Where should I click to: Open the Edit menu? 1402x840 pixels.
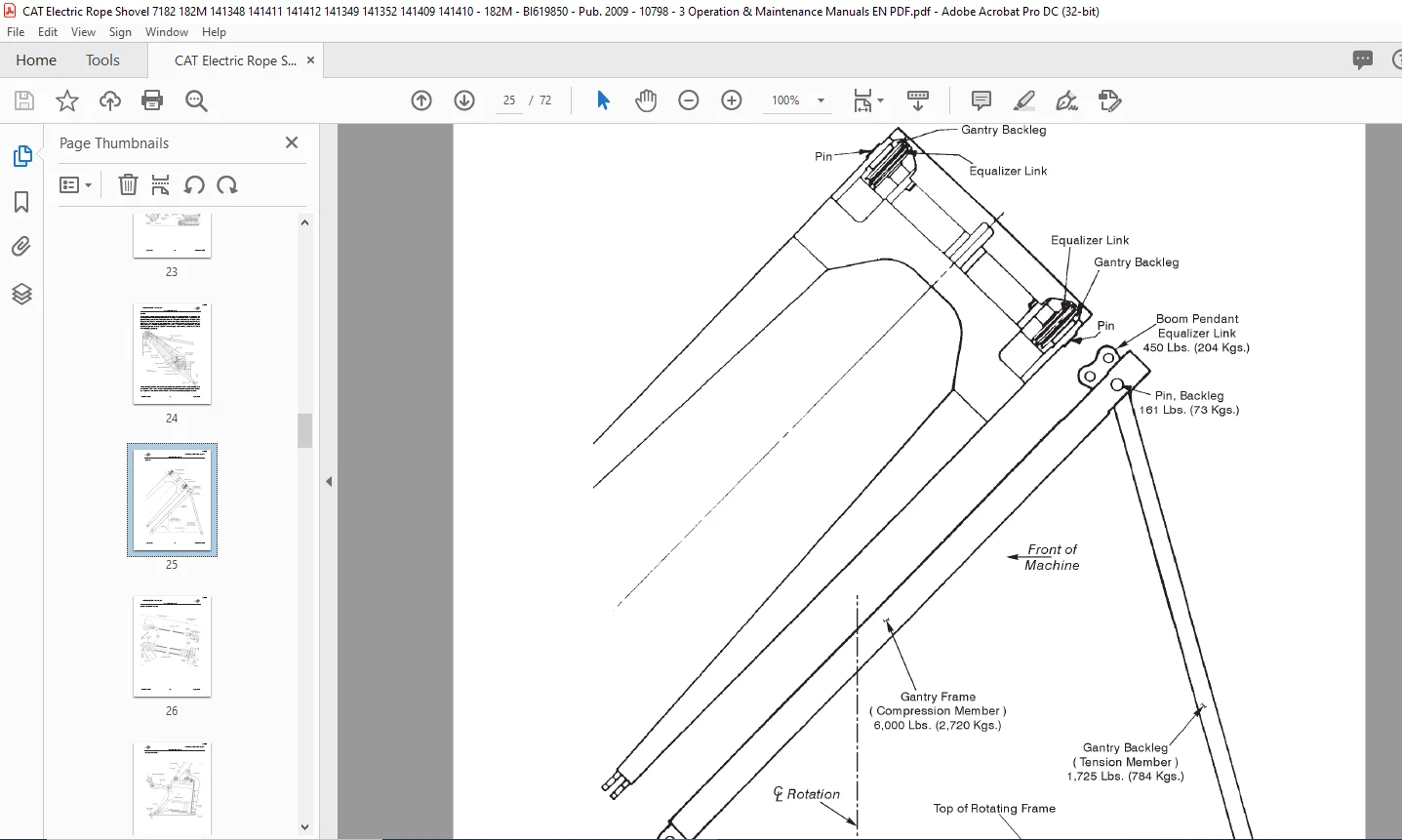48,32
